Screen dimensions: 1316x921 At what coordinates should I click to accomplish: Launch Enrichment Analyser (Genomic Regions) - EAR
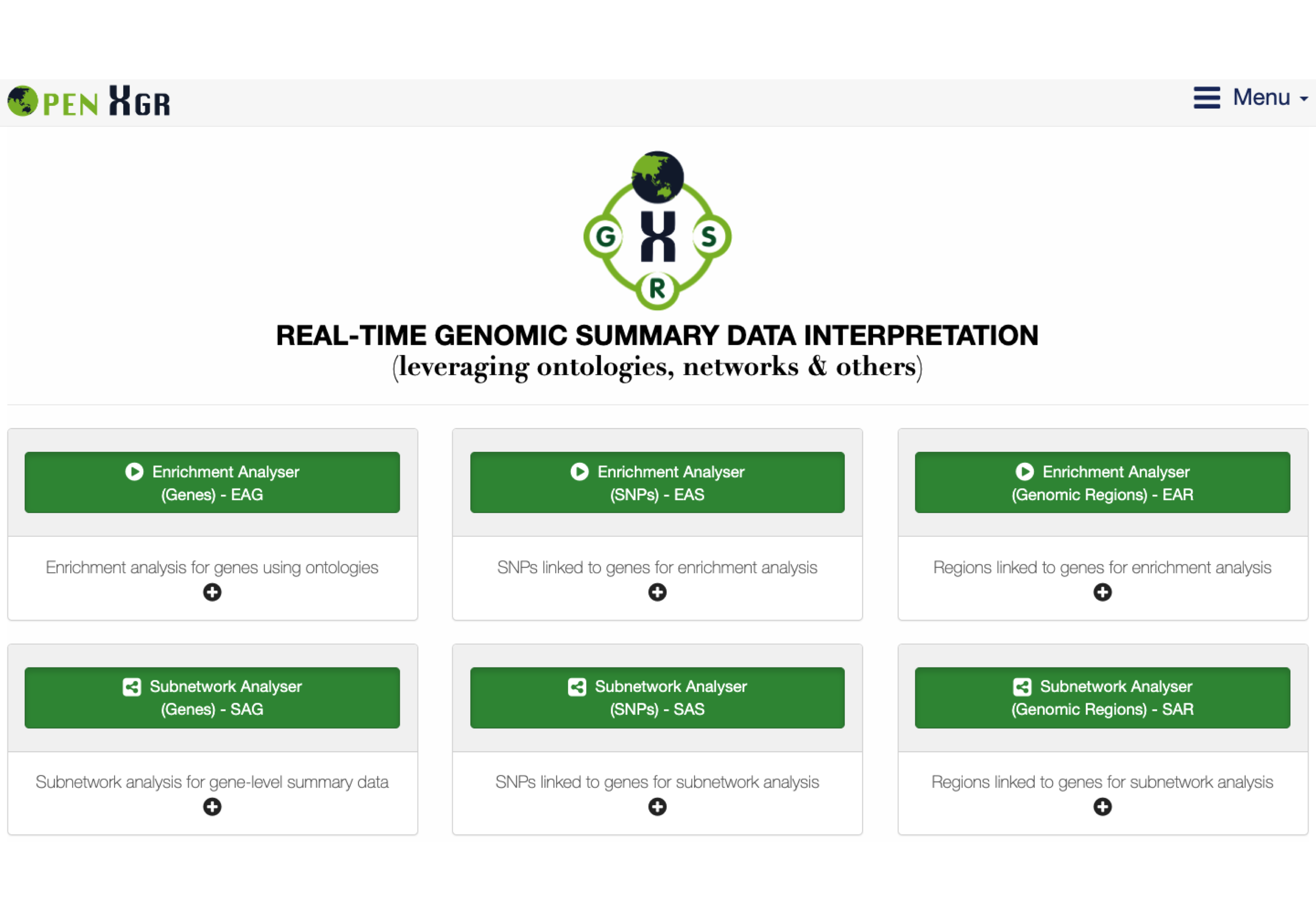[1102, 483]
